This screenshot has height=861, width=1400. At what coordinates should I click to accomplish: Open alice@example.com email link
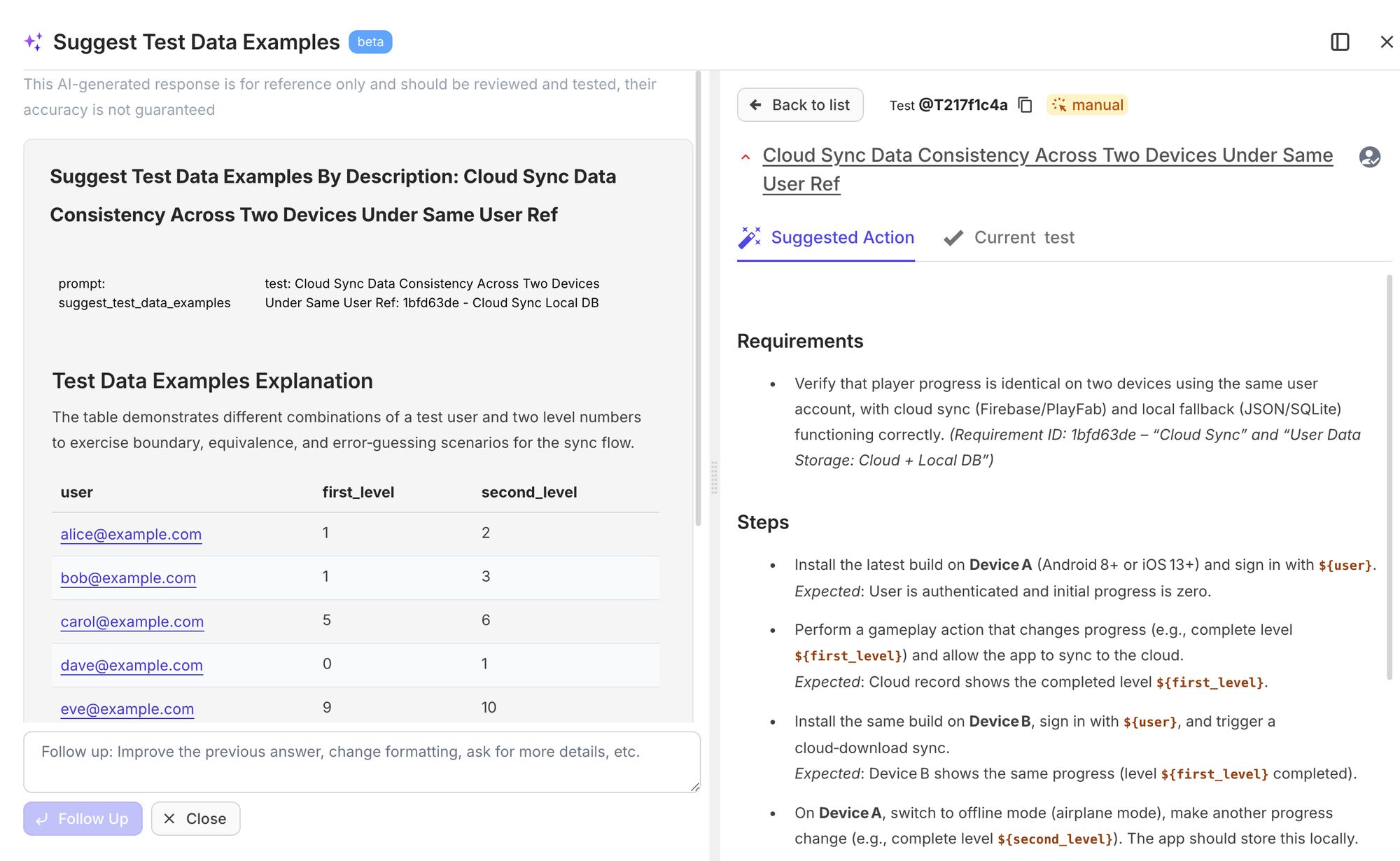click(131, 534)
